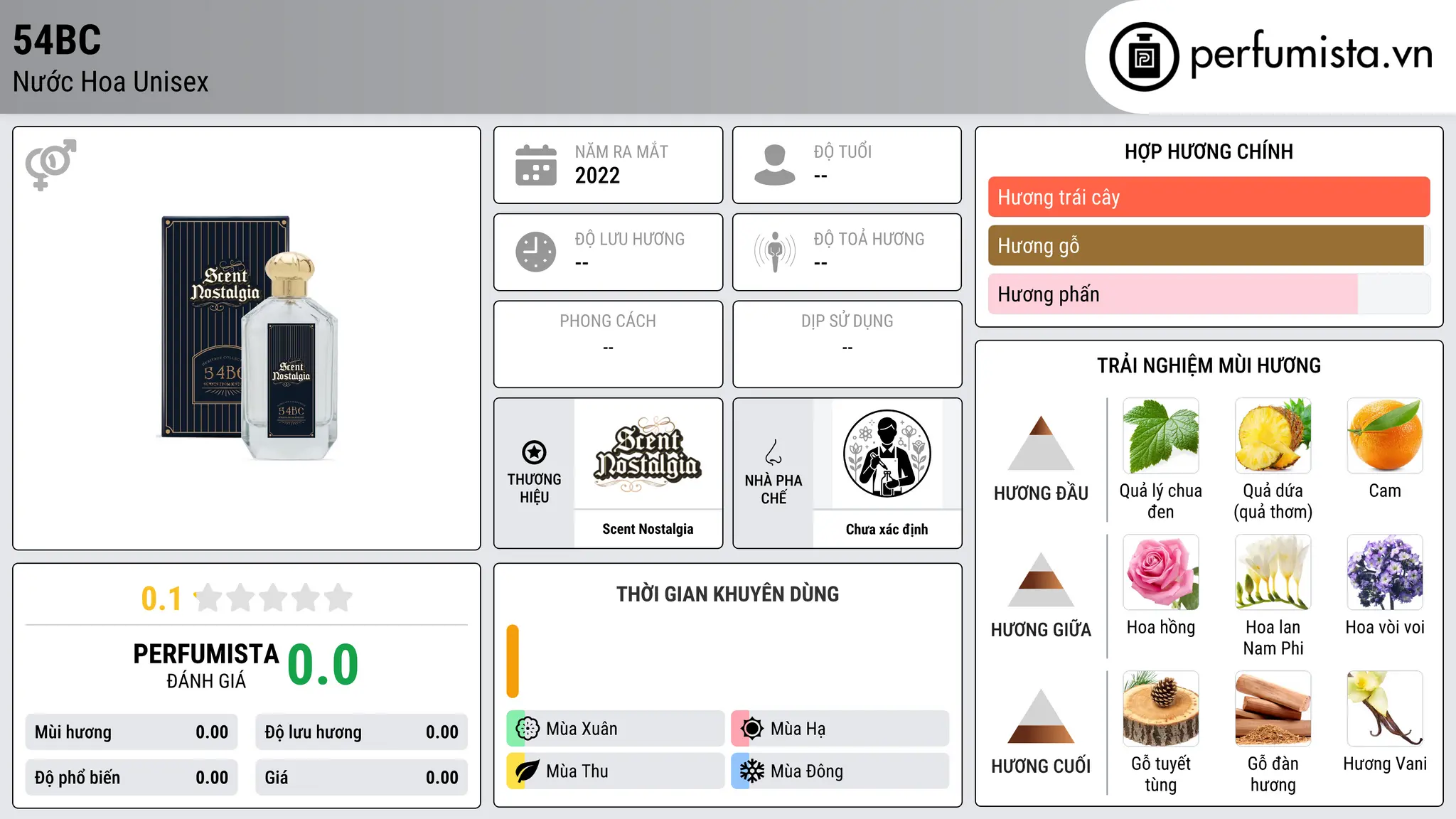Screen dimensions: 1456x819
Task: Open the Quả dứa pineapple note image
Action: 1273,436
